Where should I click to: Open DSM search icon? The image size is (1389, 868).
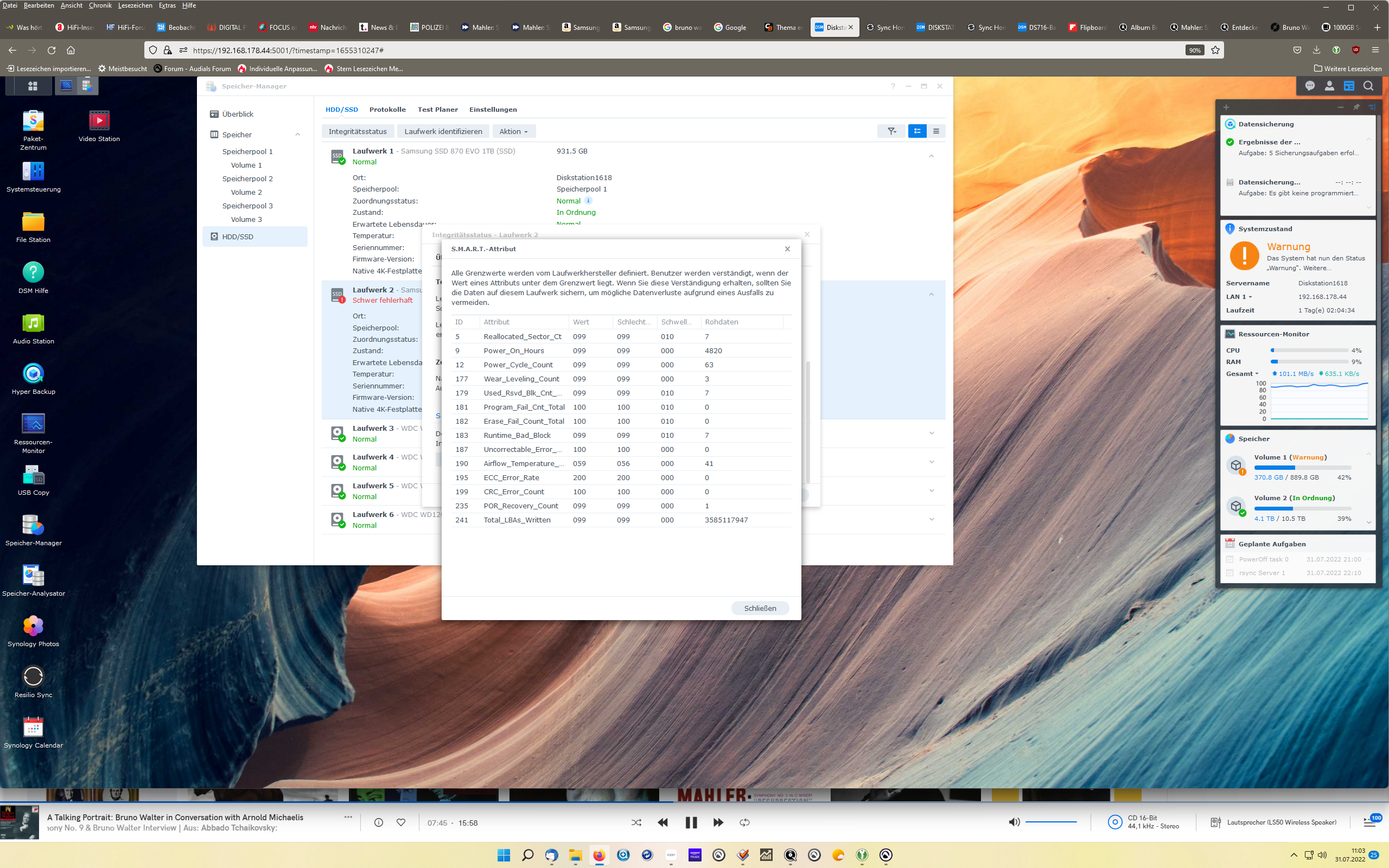(x=1368, y=86)
